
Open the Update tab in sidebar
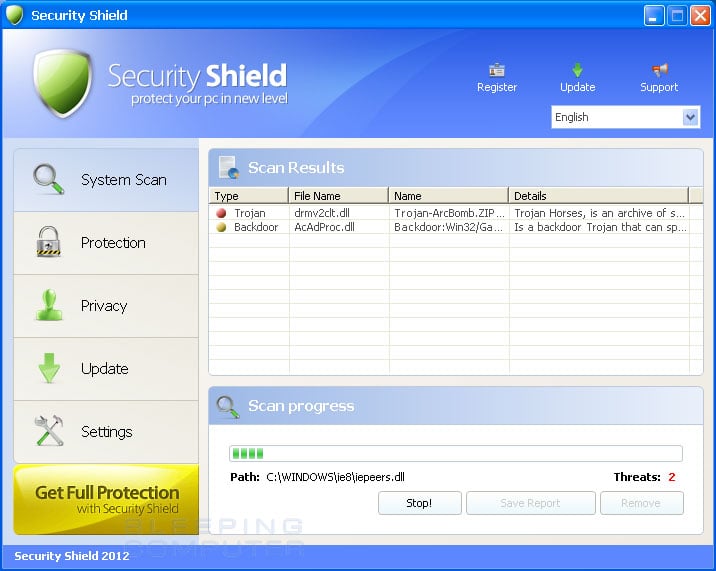coord(106,369)
